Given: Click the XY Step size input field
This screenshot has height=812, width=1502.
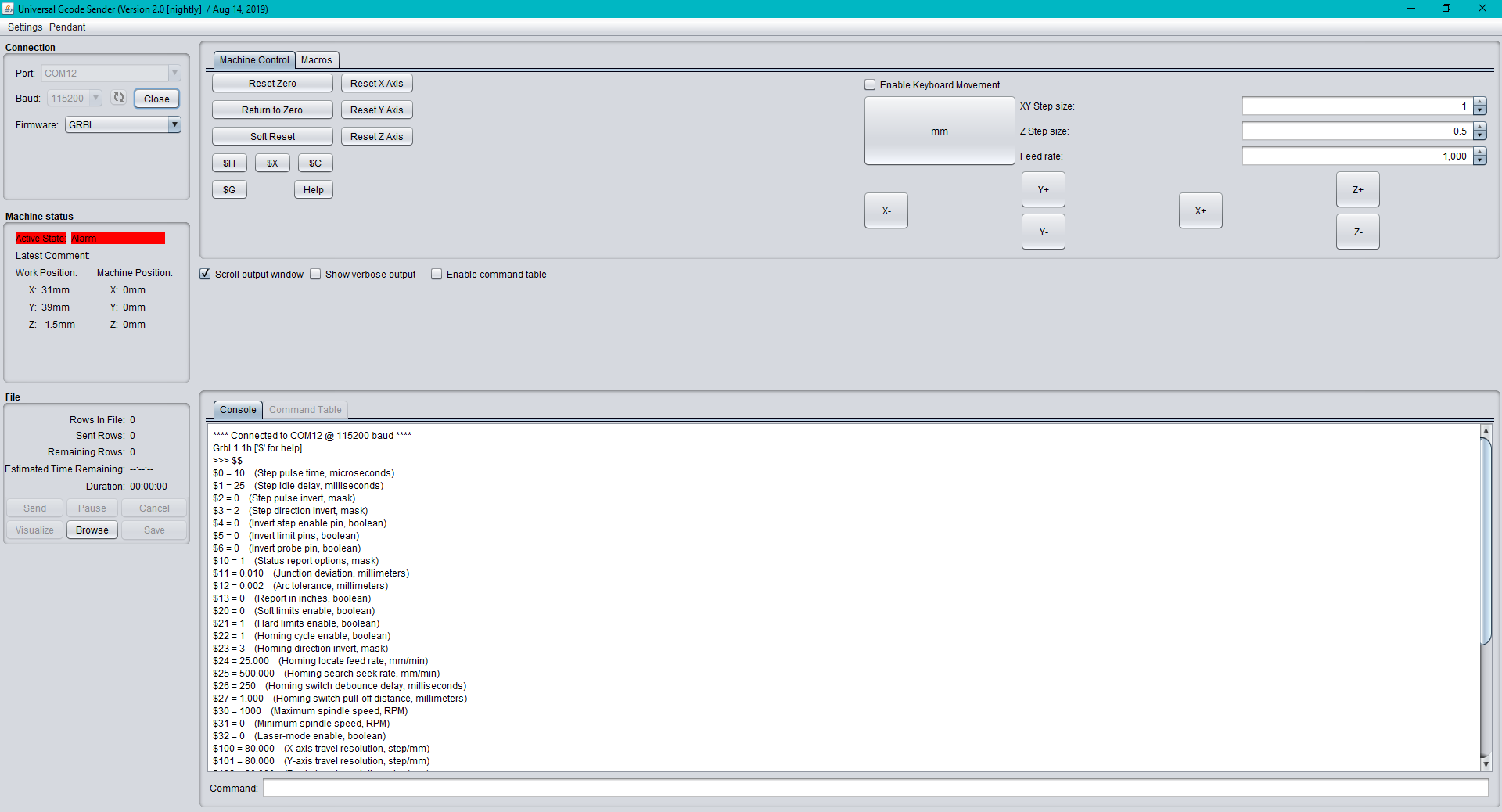Looking at the screenshot, I should point(1357,106).
